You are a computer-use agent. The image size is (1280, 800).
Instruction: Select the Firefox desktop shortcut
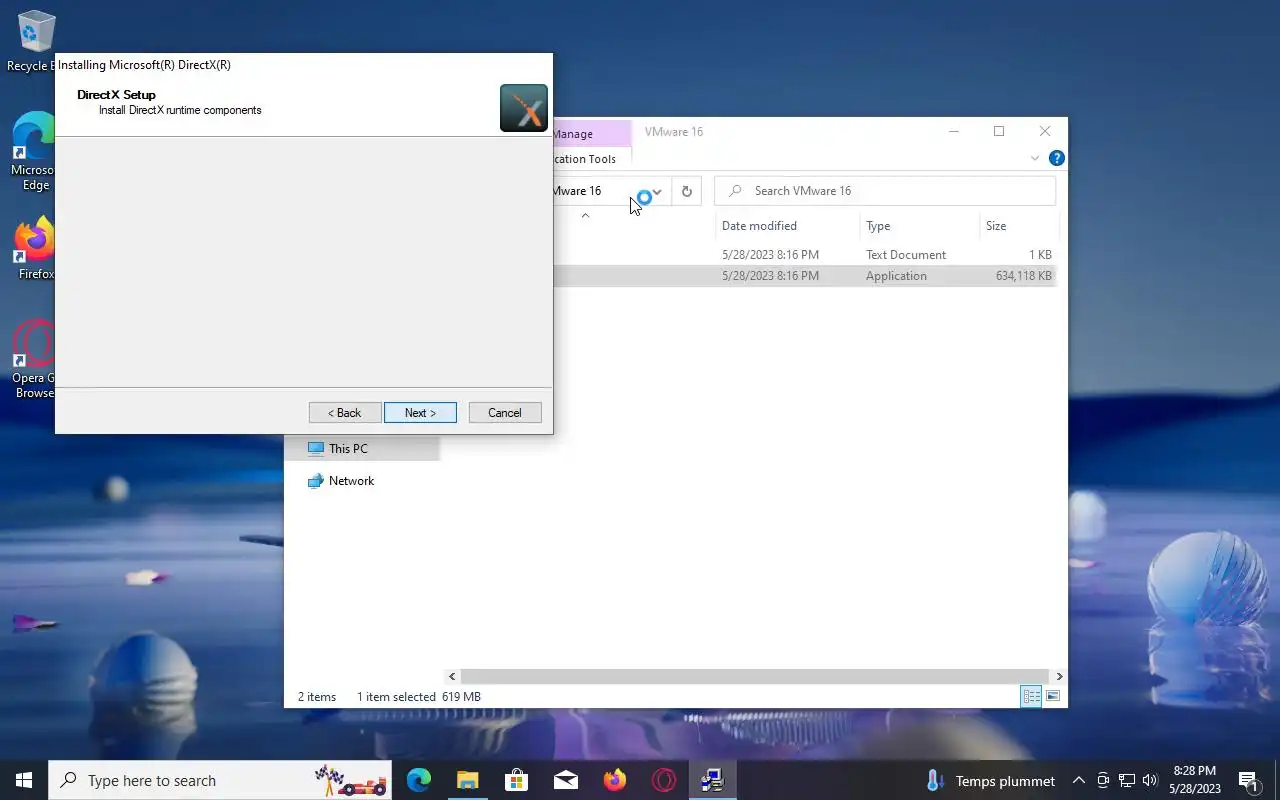point(34,249)
